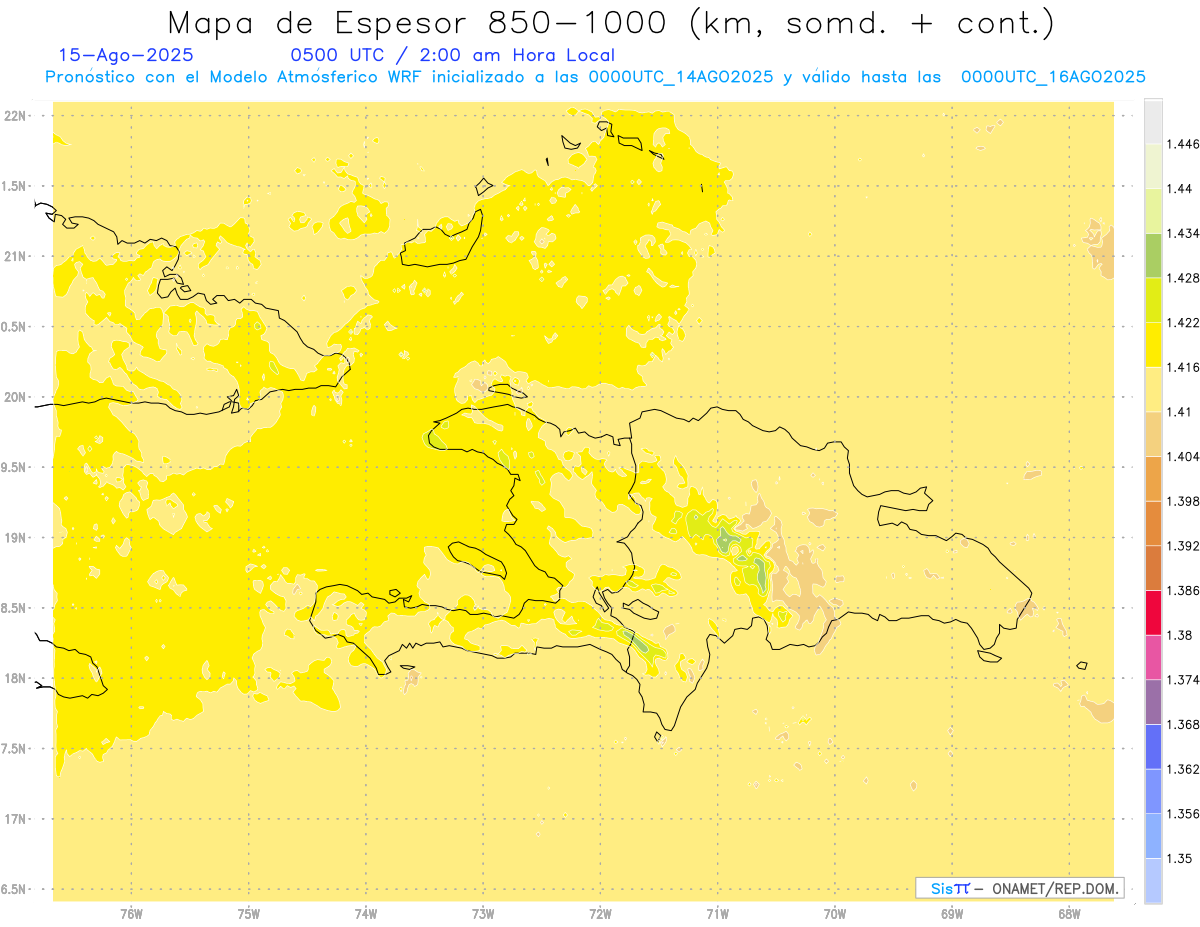
Task: Click the latitude label "9.5N"
Action: coord(15,468)
